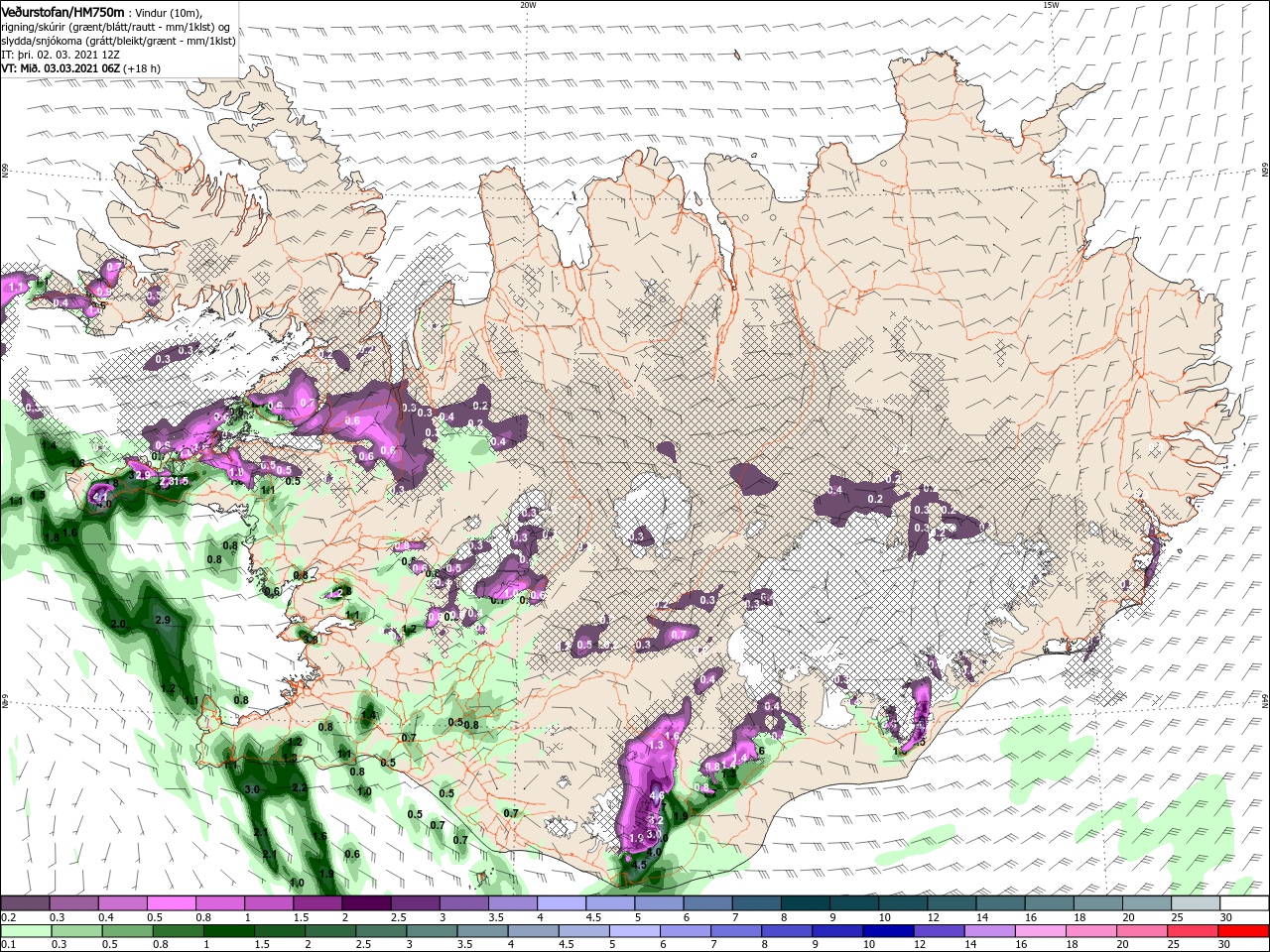Pick the snow-scale swatch between 0.2 and 0.3
Screen dimensions: 1270x952
click(x=25, y=903)
